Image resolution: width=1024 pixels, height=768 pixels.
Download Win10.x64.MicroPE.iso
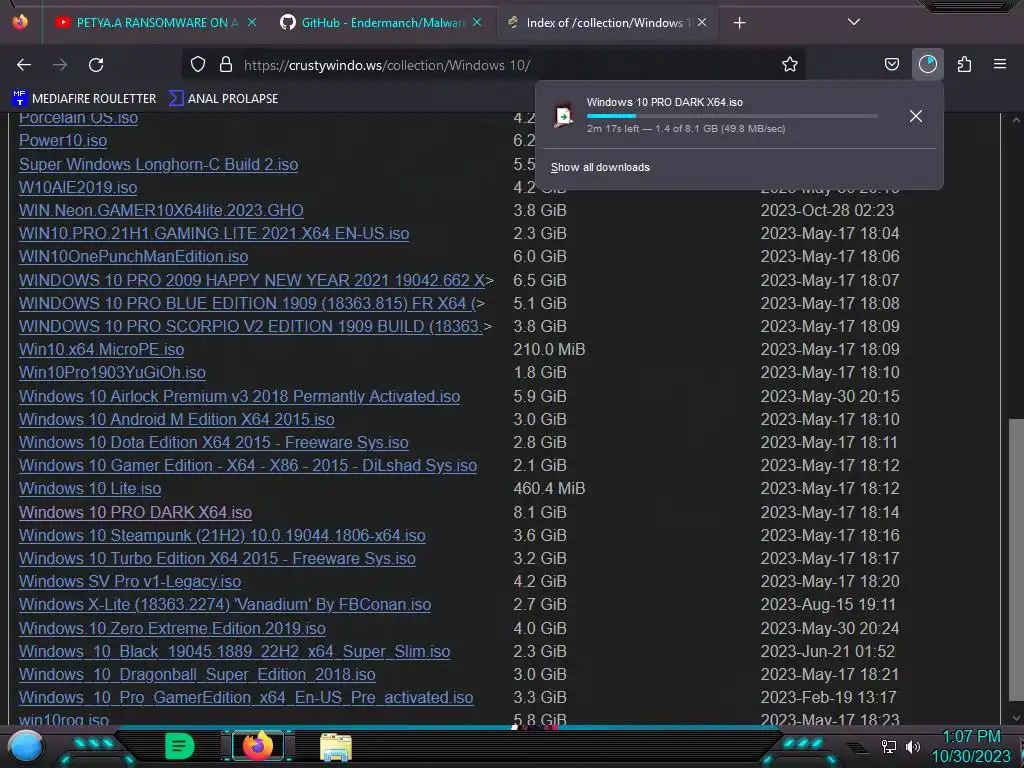[x=101, y=349]
